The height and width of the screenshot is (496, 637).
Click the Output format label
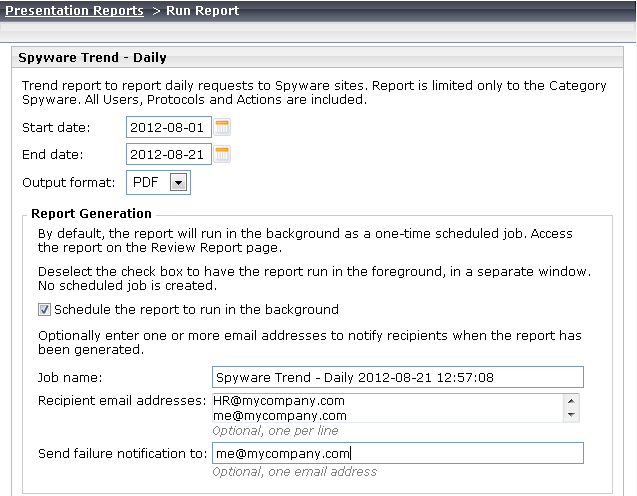(69, 182)
